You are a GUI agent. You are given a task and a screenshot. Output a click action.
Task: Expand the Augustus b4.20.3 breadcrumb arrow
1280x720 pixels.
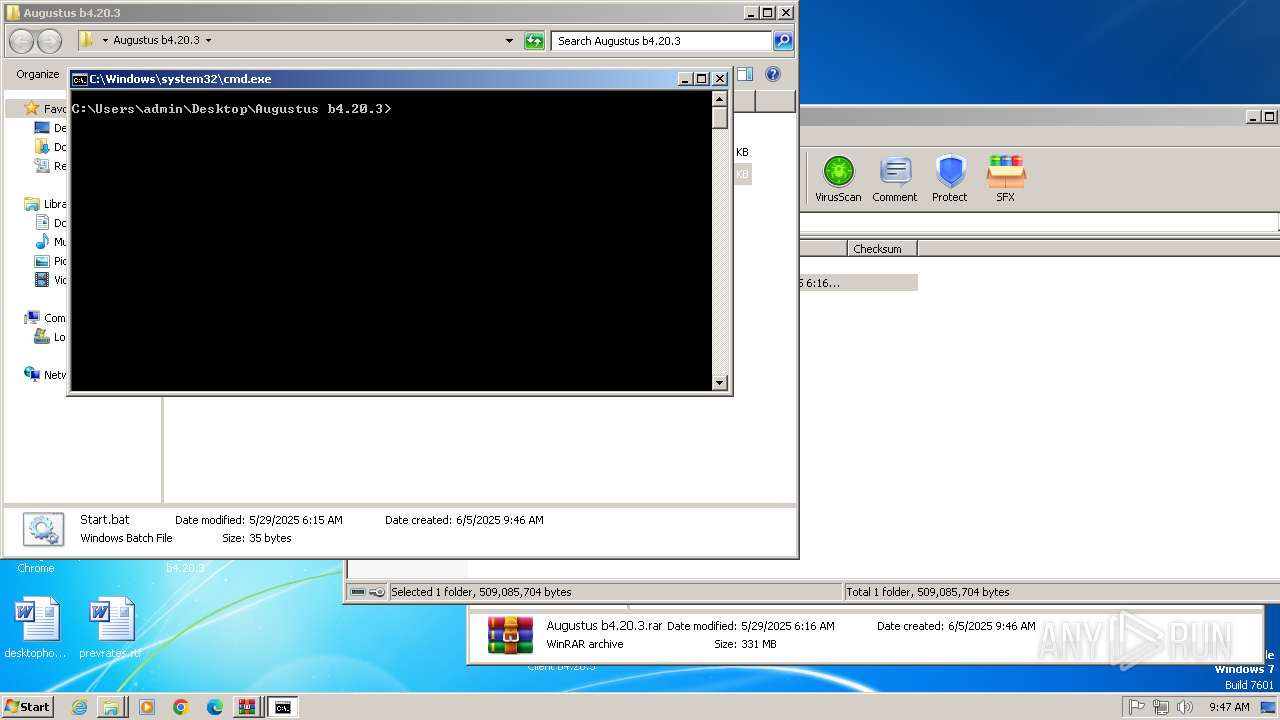point(208,41)
